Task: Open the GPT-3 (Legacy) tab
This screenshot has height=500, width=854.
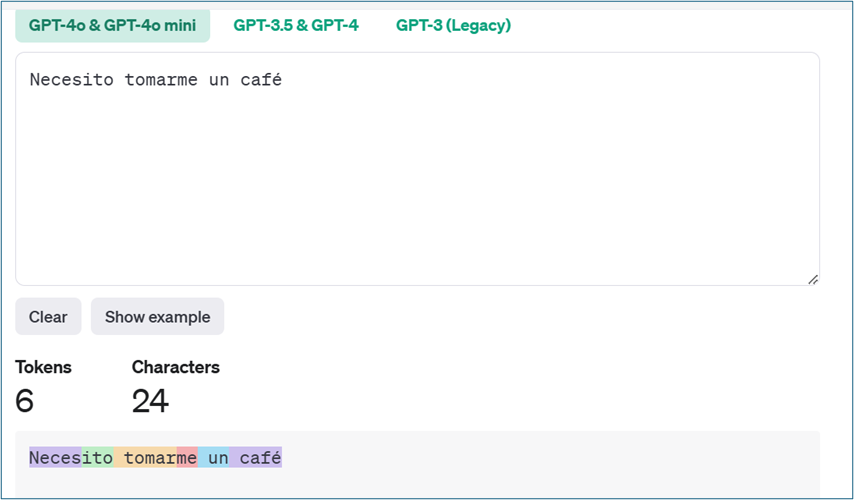Action: (x=453, y=26)
